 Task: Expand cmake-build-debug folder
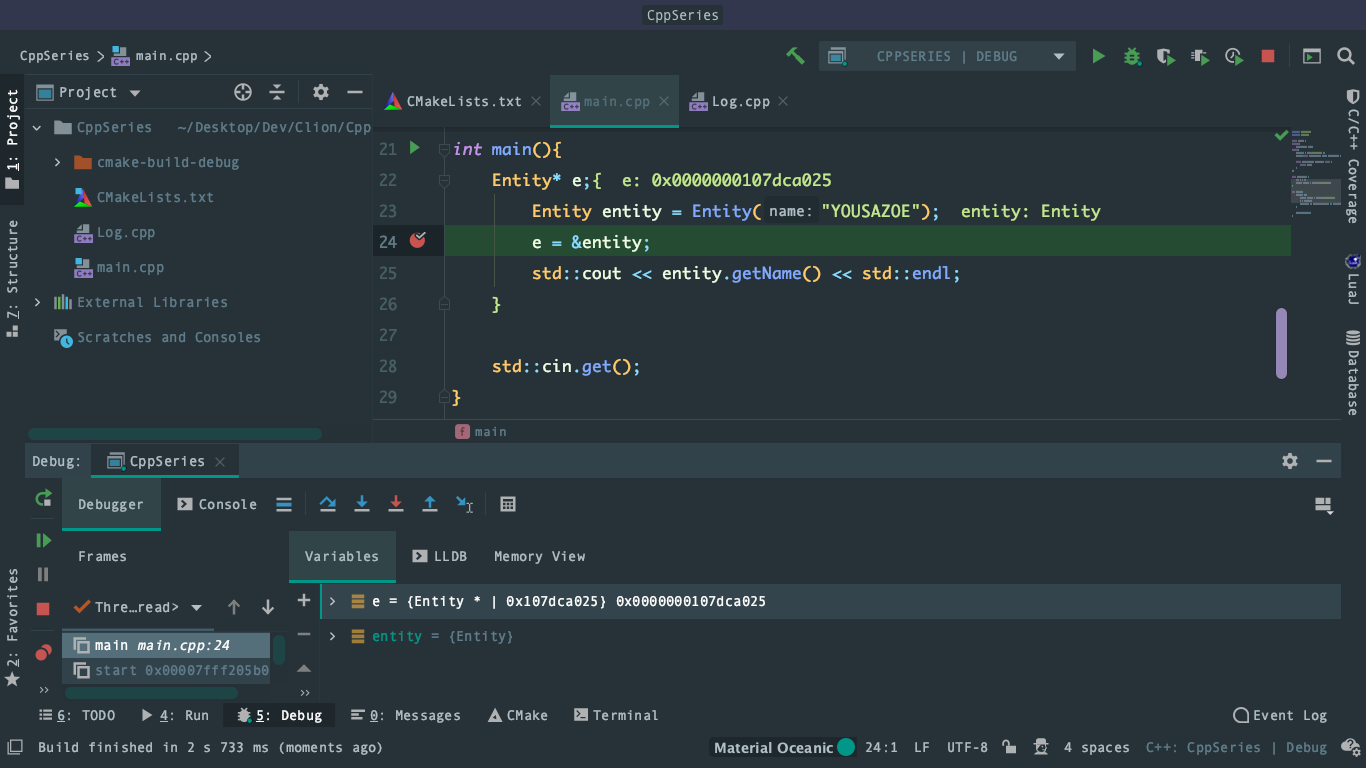[x=57, y=162]
